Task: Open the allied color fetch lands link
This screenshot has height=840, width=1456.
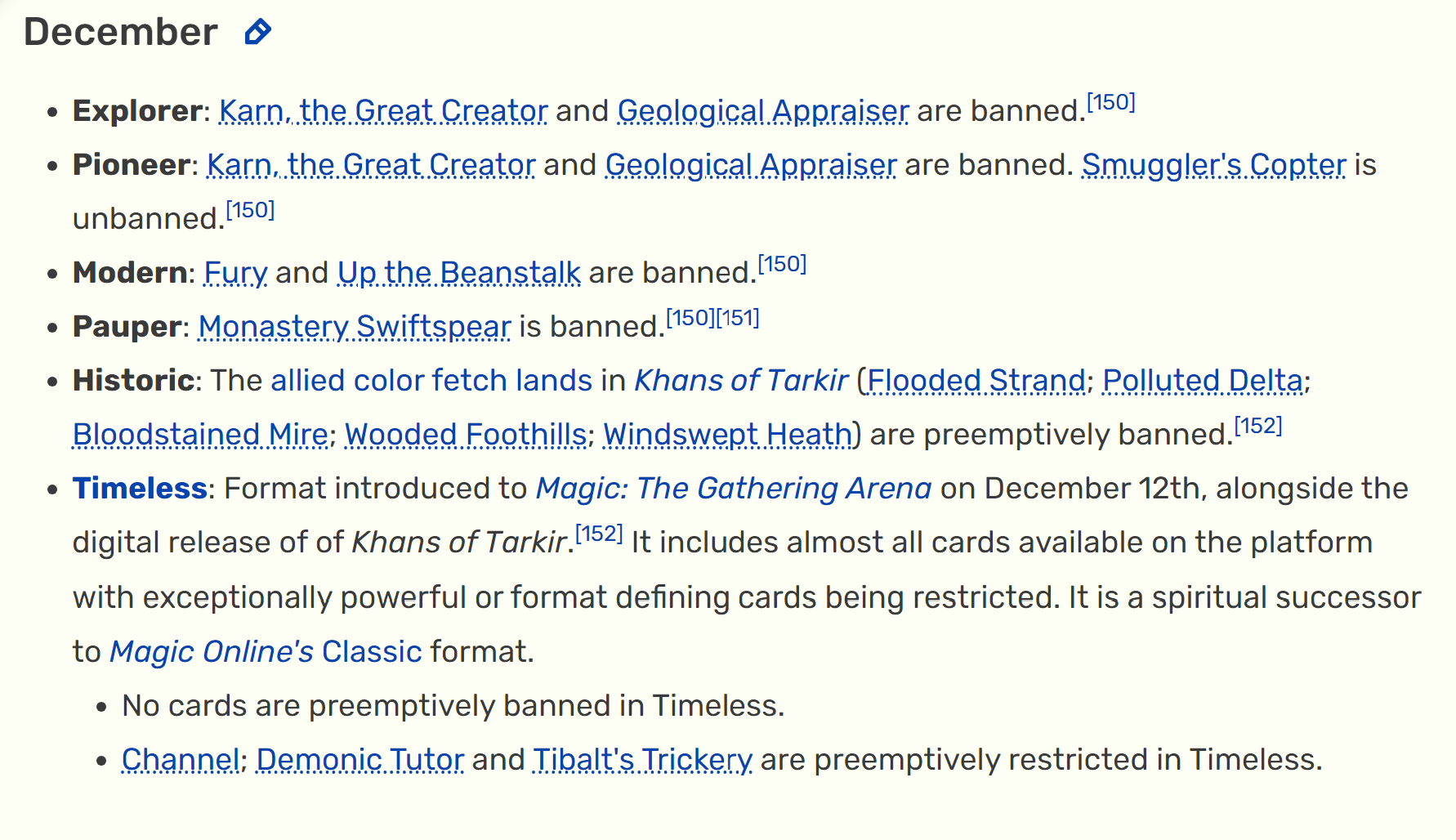Action: point(431,381)
